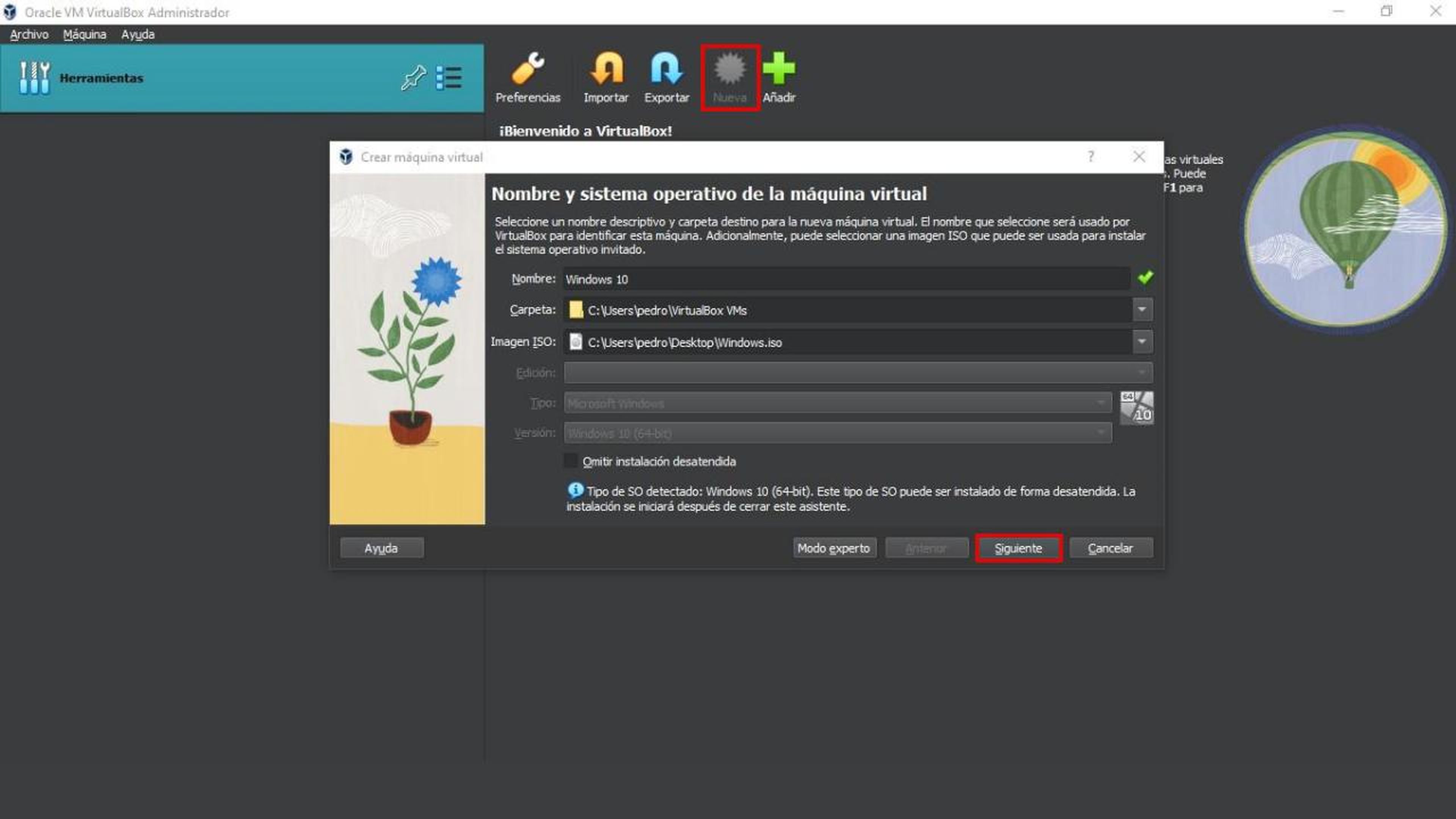Click the Ayuda button in dialog

click(x=381, y=548)
